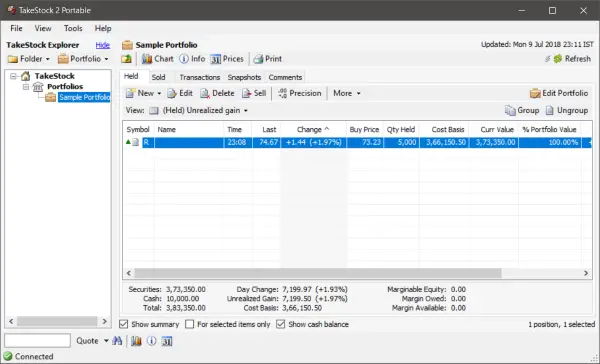Group the selected positions

522,111
